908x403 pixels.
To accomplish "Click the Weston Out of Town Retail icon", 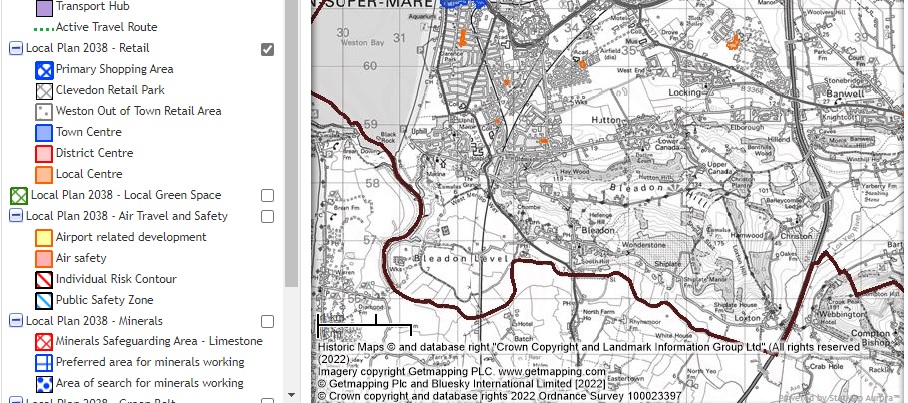I will point(44,112).
